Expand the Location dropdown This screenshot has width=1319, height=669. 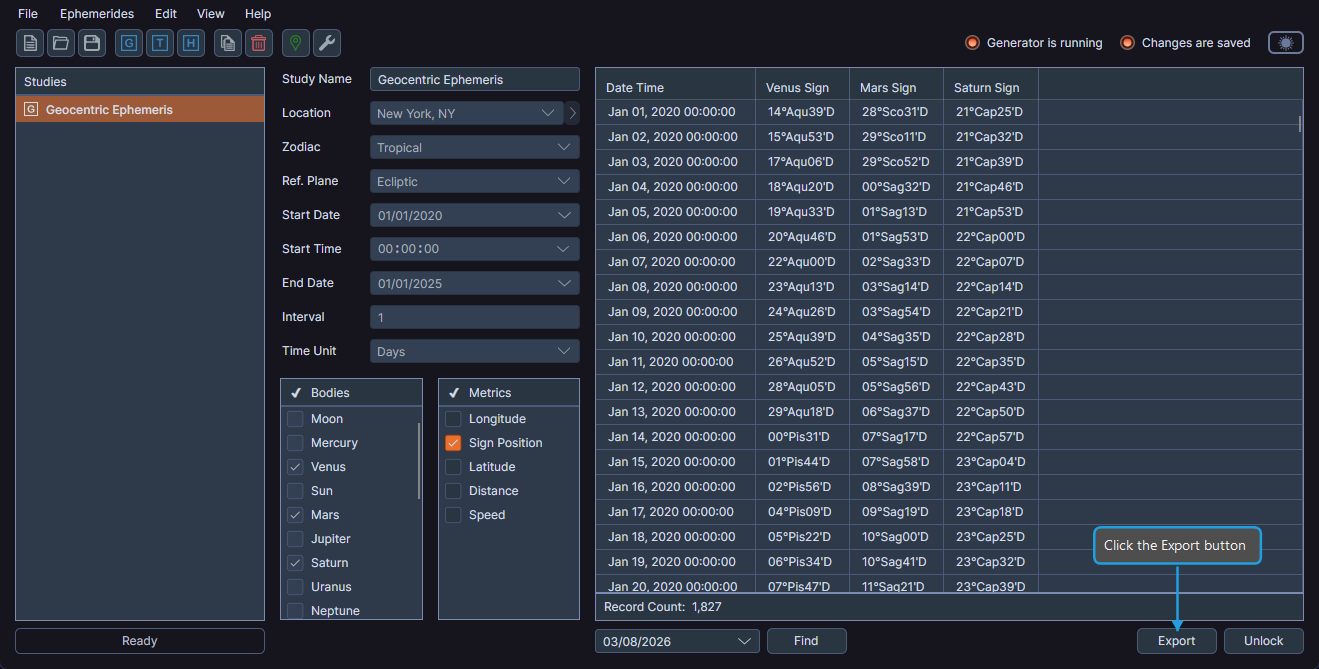548,112
